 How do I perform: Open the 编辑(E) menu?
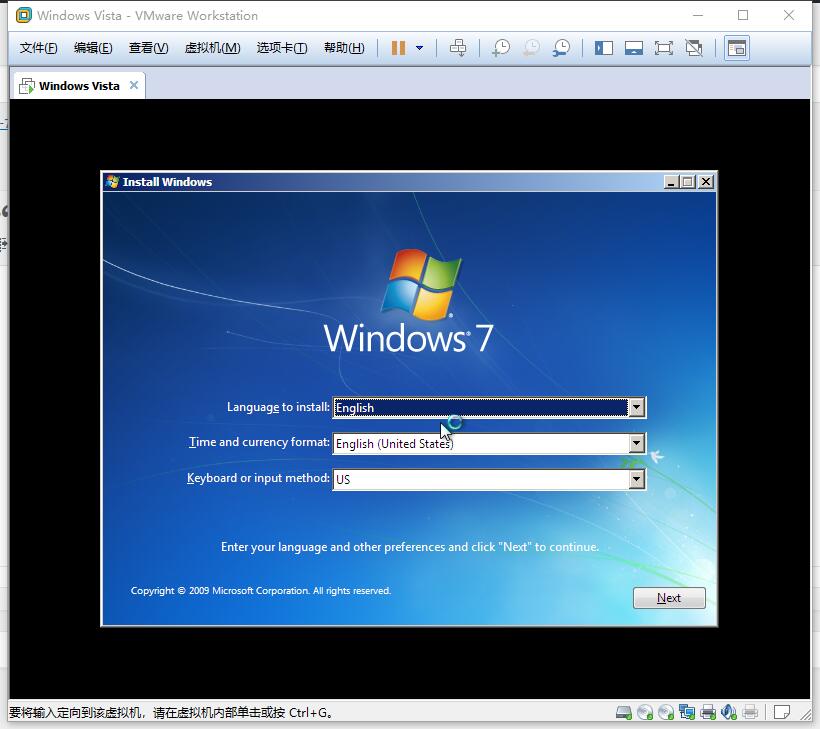(93, 48)
